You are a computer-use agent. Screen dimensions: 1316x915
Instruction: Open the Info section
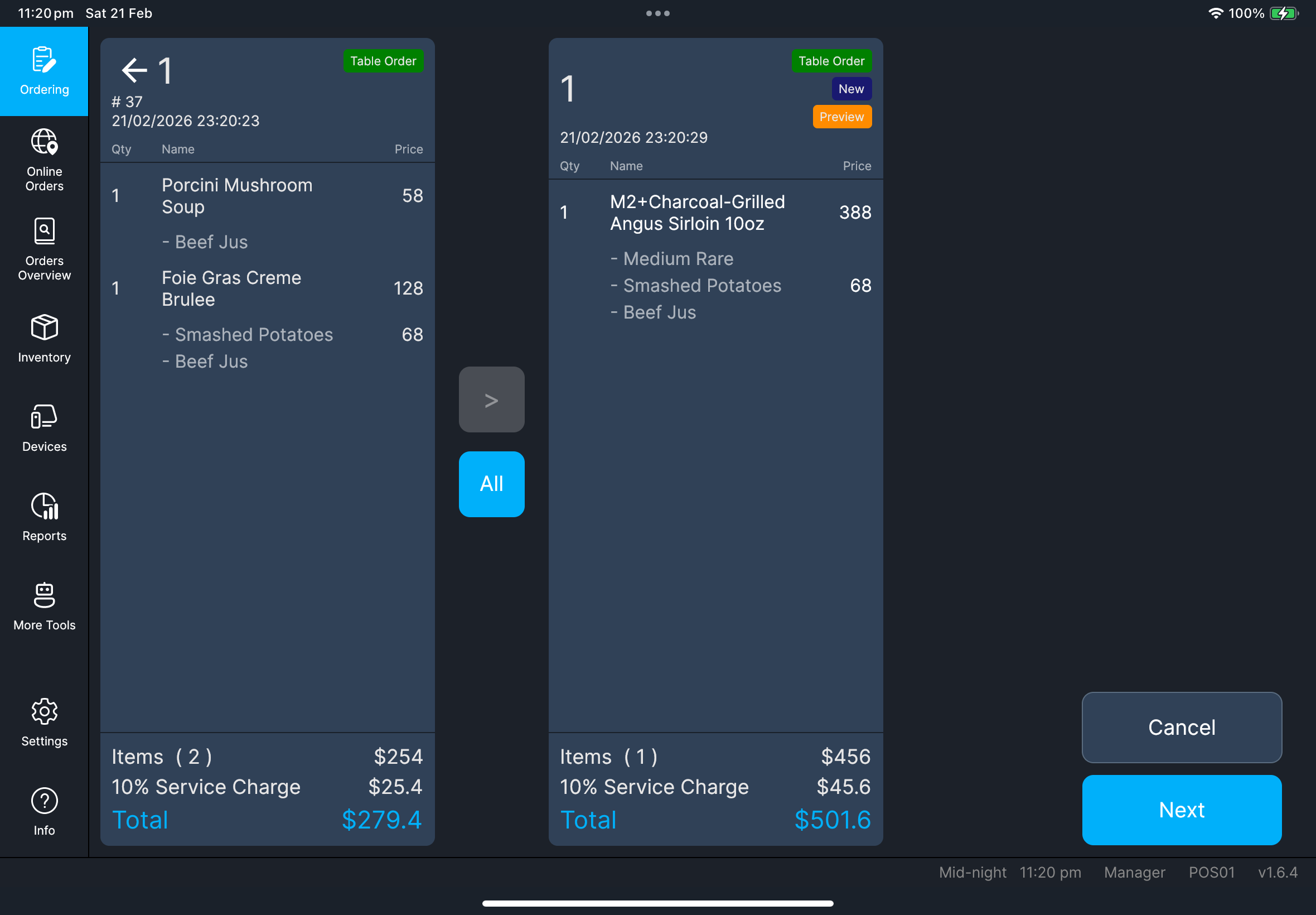click(43, 810)
